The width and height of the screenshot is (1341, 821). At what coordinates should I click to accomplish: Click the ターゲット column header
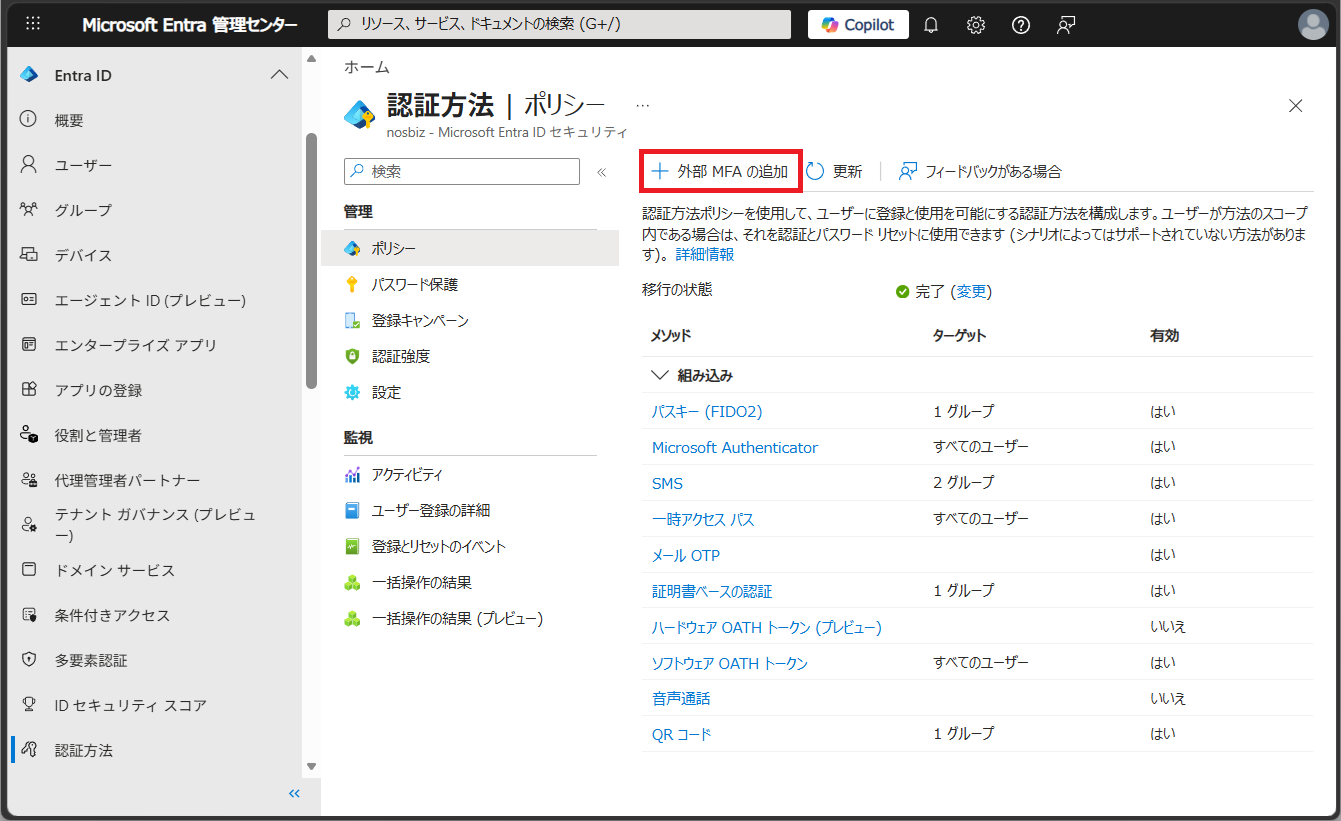pos(959,335)
